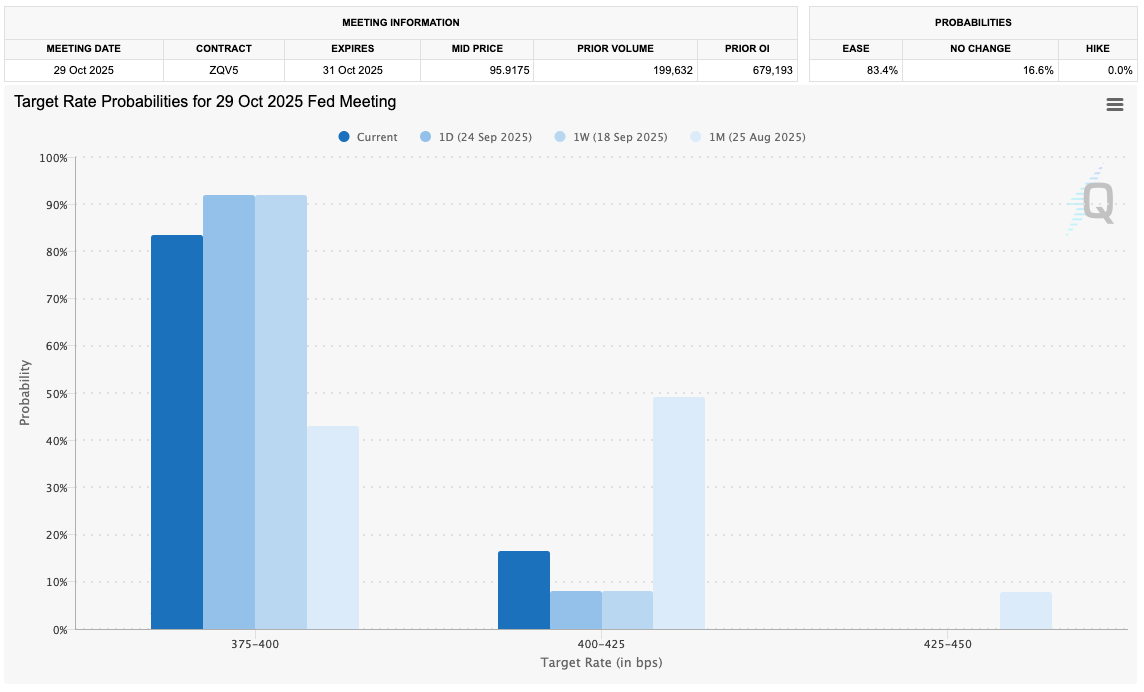Viewport: 1144px width, 692px height.
Task: Open the chart hamburger context menu
Action: (1114, 105)
